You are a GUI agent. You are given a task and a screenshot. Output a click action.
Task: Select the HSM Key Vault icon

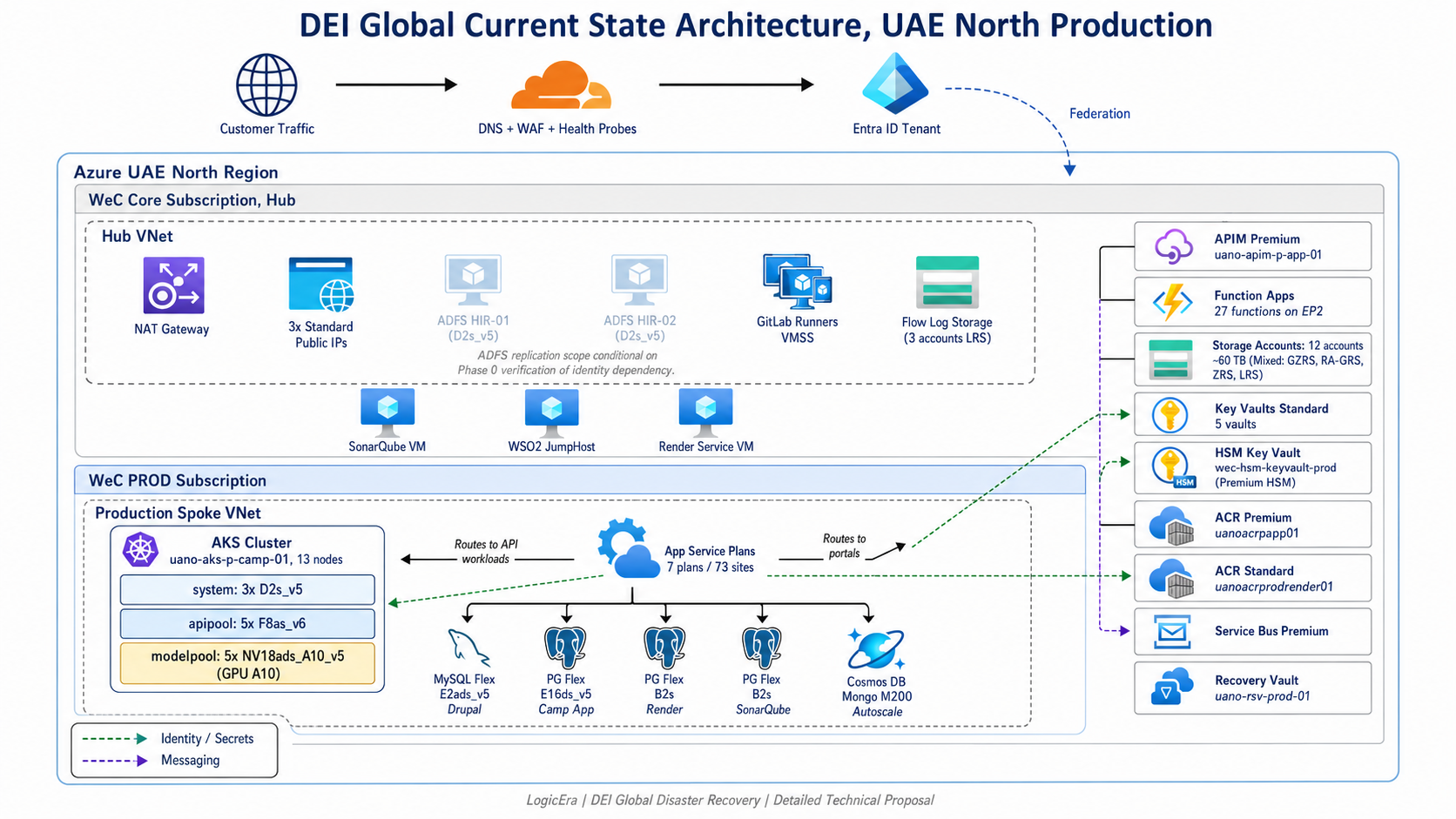click(1173, 468)
